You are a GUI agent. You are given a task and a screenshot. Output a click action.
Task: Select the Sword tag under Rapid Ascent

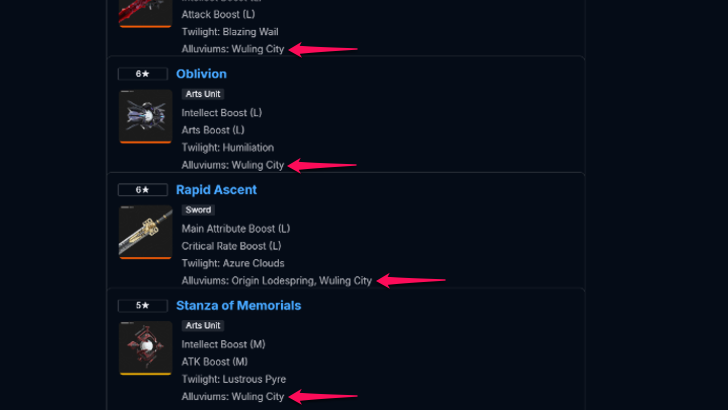click(x=198, y=210)
